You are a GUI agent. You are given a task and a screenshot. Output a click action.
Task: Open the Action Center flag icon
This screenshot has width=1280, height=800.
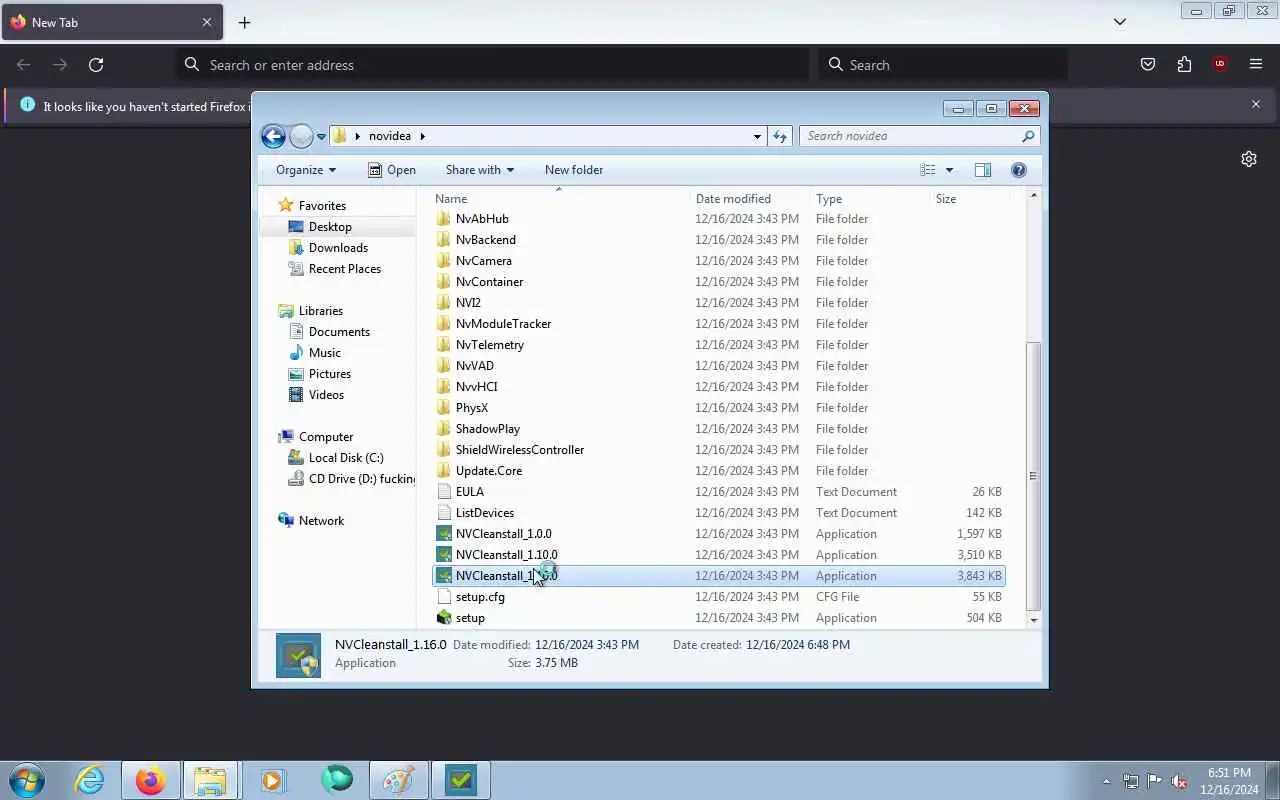pyautogui.click(x=1154, y=781)
